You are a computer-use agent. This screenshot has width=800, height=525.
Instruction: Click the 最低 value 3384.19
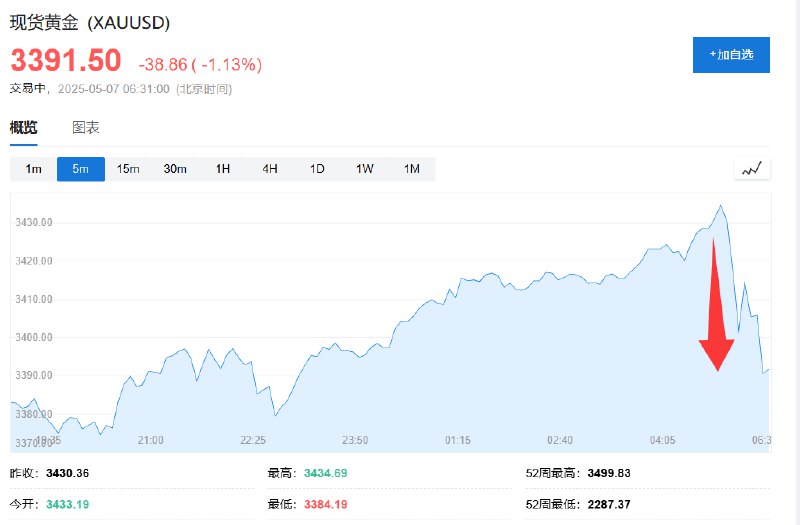click(x=326, y=504)
